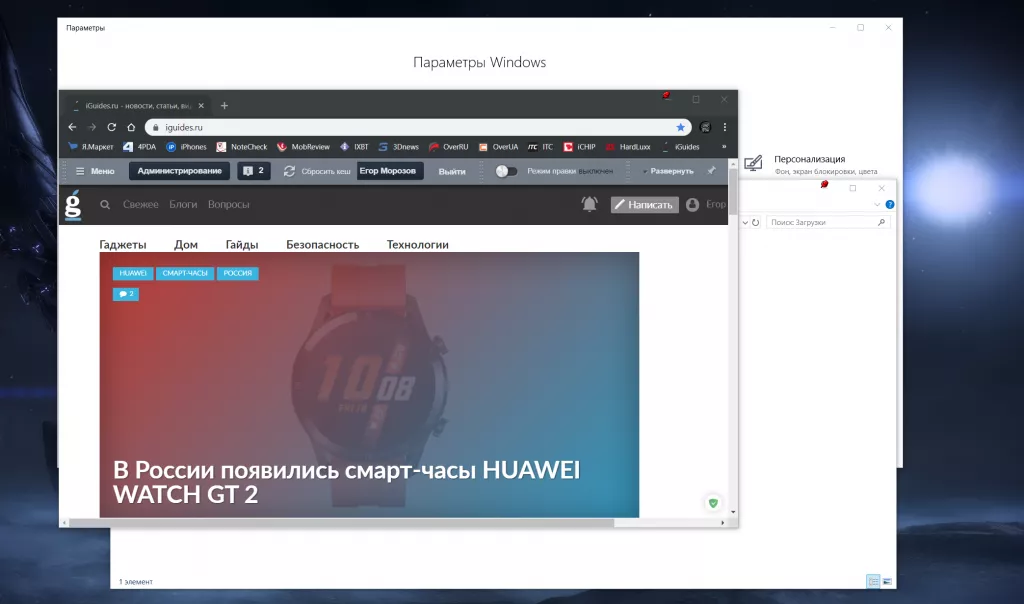This screenshot has height=604, width=1024.
Task: Switch to large icons view in Explorer
Action: (x=888, y=581)
